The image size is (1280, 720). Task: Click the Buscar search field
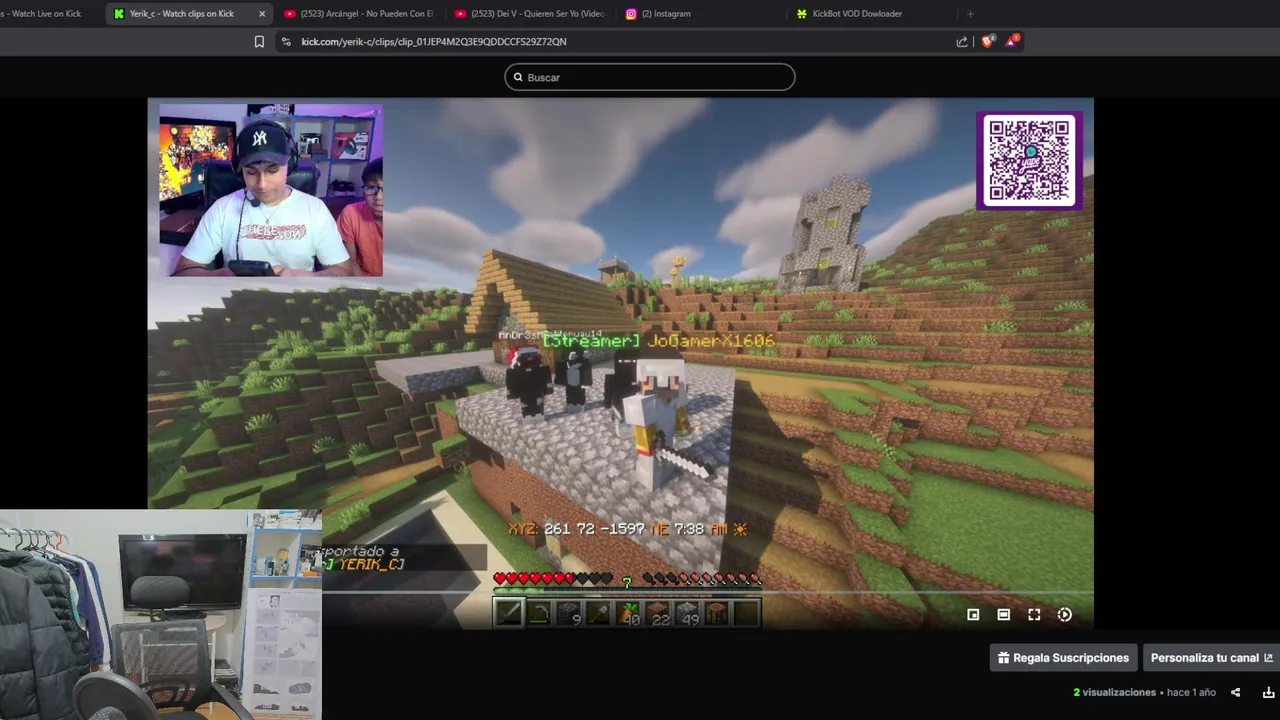point(650,77)
